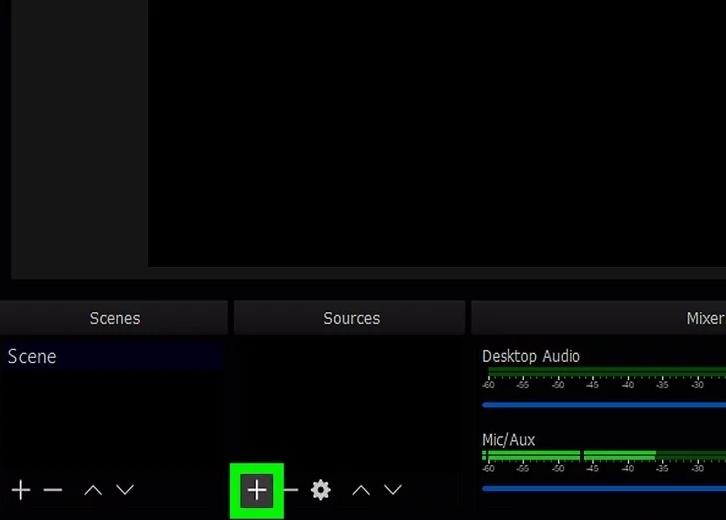Click the "Mic/Aux" label in the mixer
The width and height of the screenshot is (726, 520).
[508, 440]
